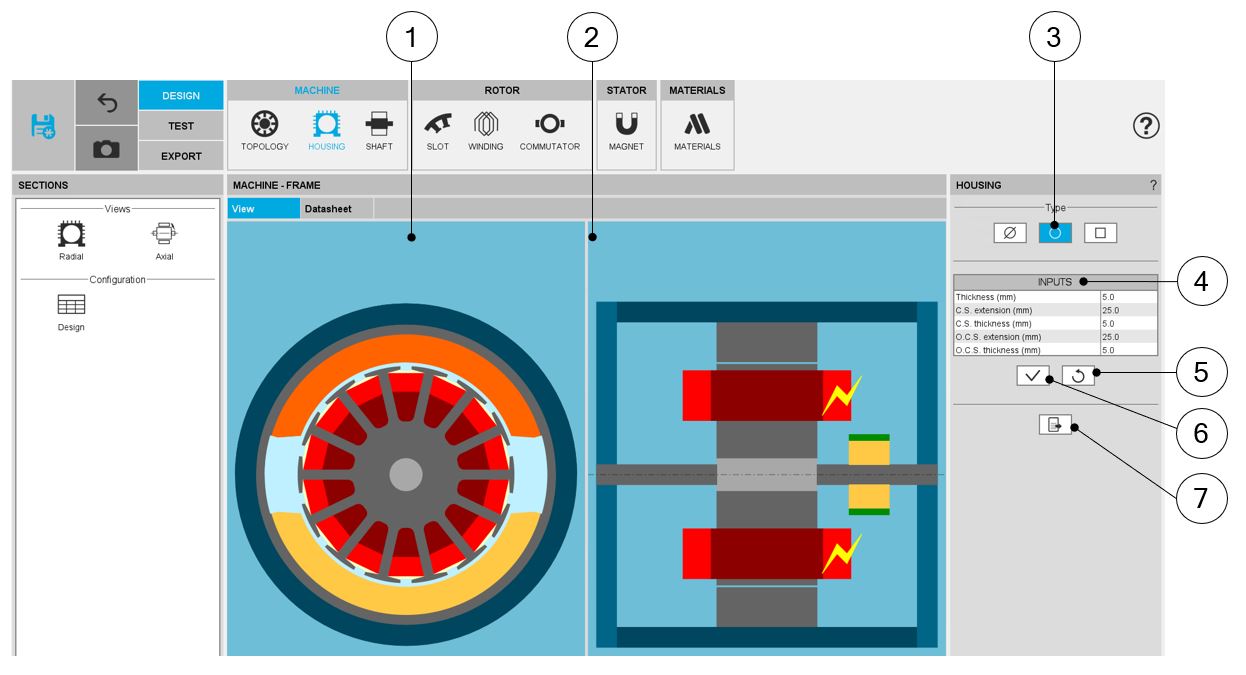Edit the O.C.S. extension (mm) value
Viewport: 1246px width, 675px height.
pos(1128,337)
